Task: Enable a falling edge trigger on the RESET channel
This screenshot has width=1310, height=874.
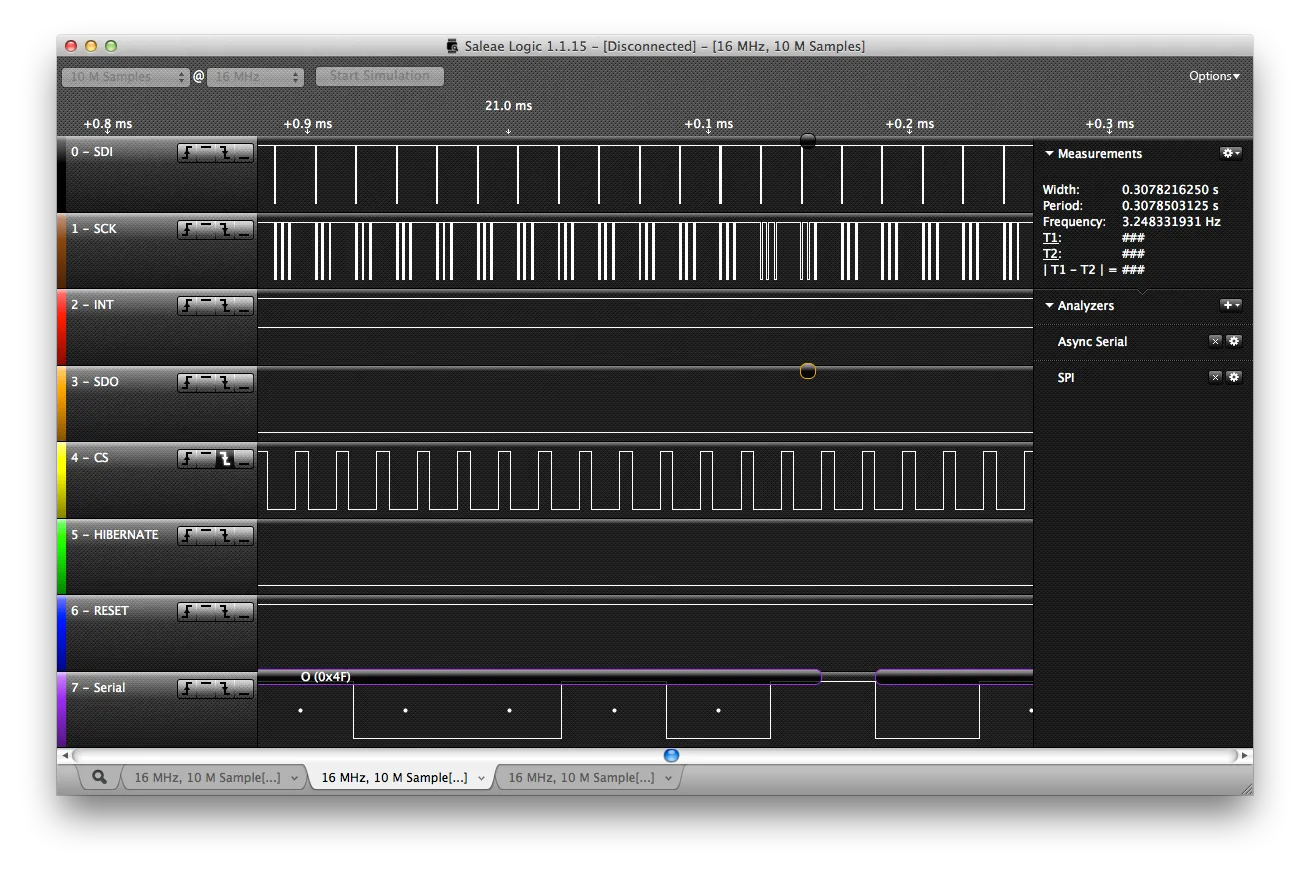Action: click(x=225, y=611)
